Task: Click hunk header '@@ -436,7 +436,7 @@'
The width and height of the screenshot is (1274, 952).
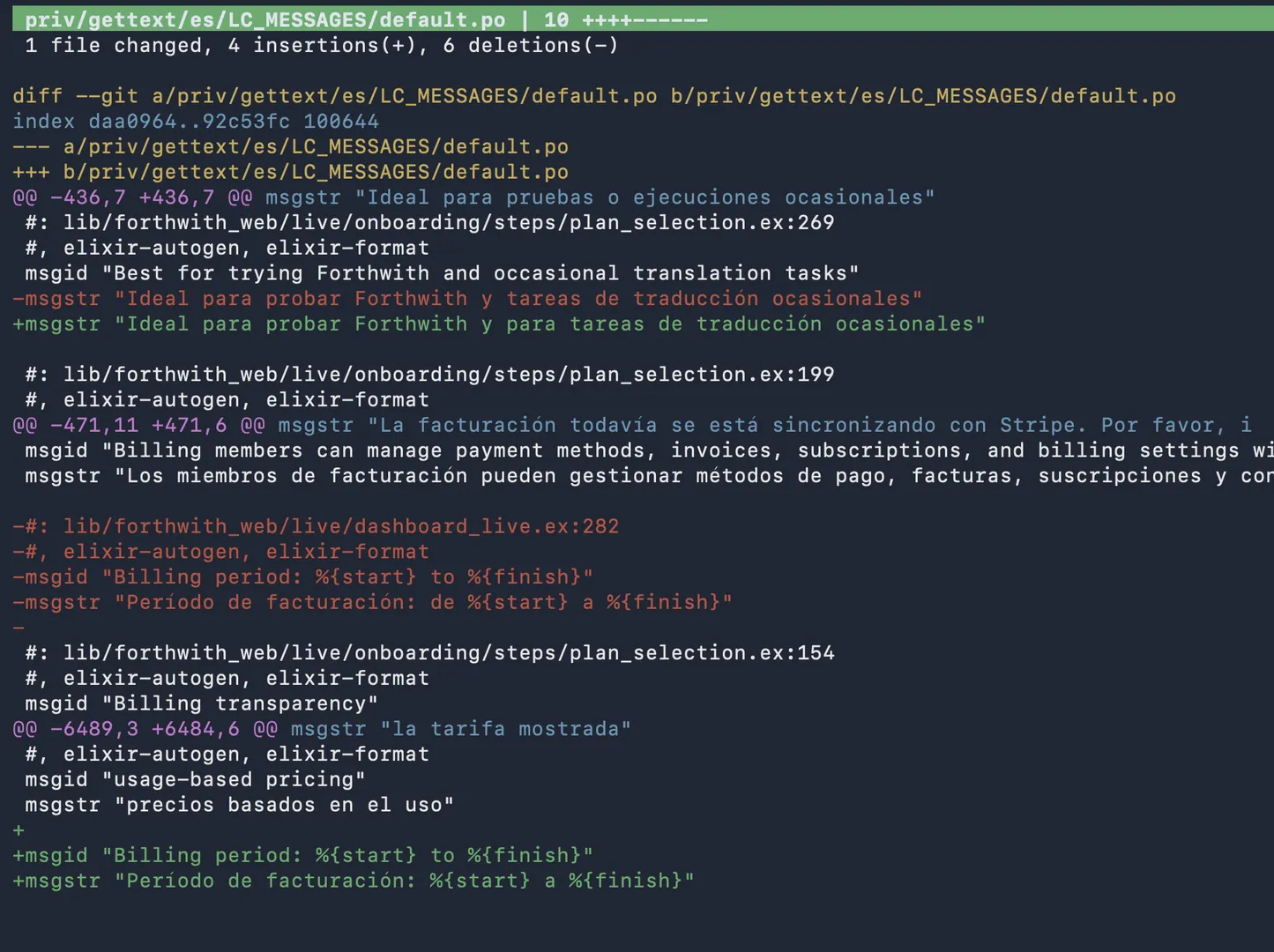Action: coord(132,197)
